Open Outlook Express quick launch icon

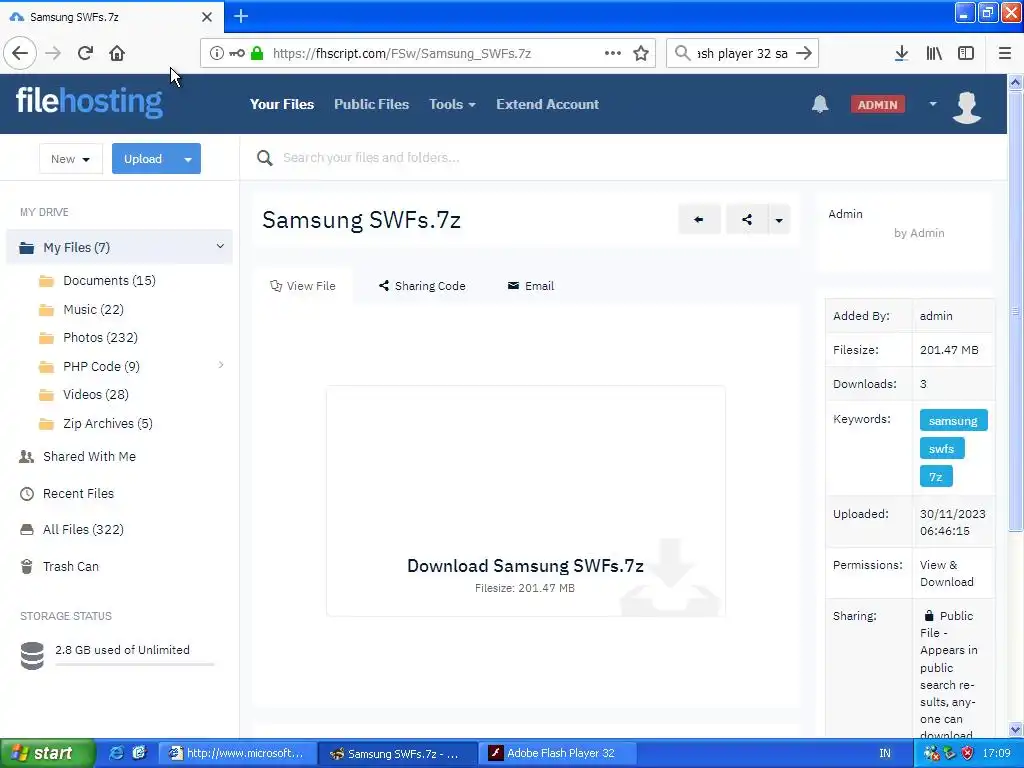coord(140,753)
